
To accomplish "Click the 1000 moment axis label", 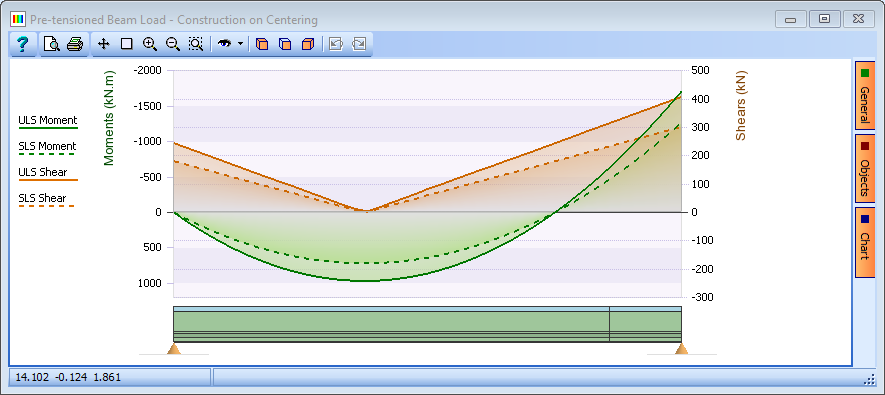I will tap(150, 283).
